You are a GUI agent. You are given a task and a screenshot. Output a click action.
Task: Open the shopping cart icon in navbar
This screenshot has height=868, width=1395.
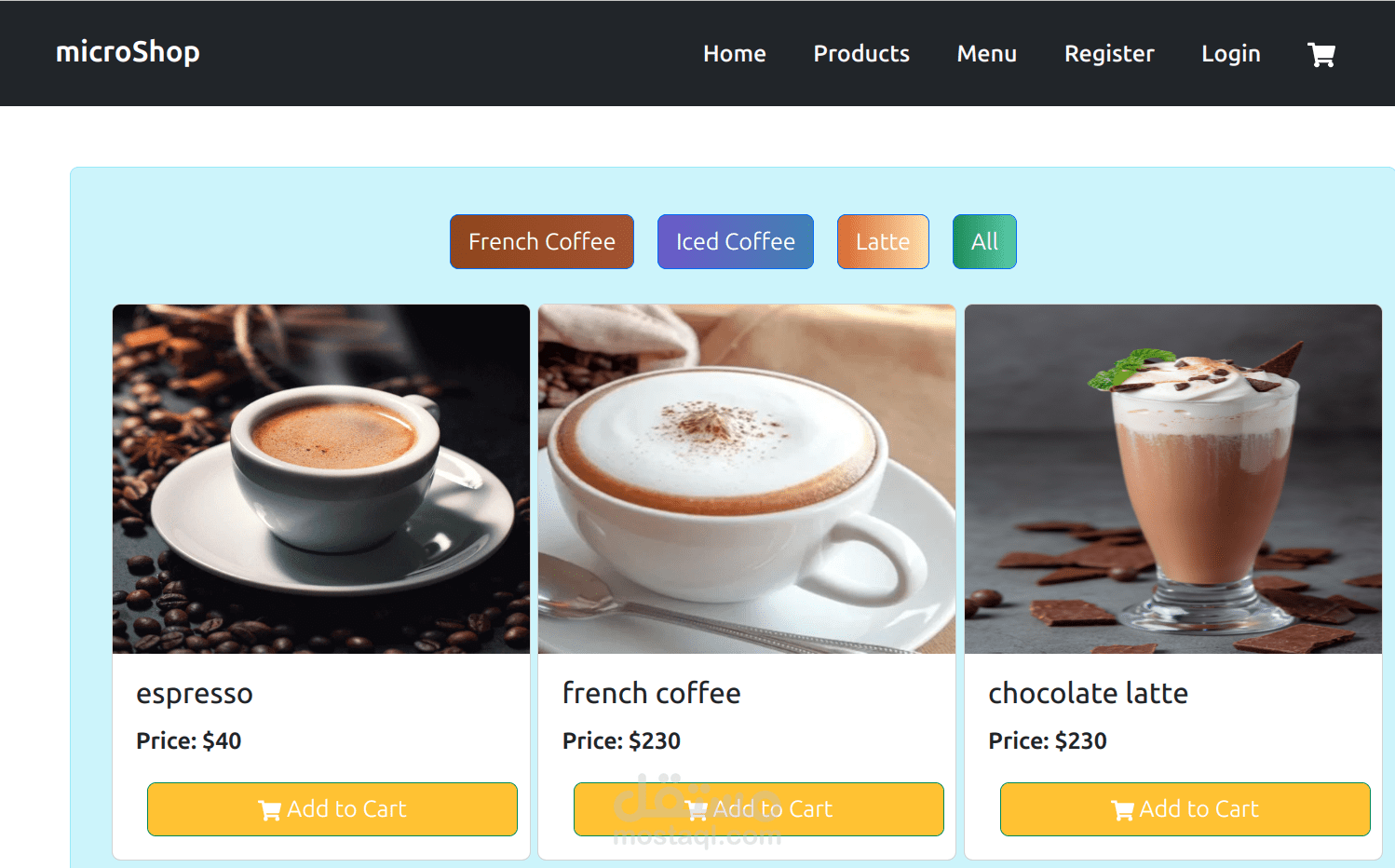tap(1321, 55)
